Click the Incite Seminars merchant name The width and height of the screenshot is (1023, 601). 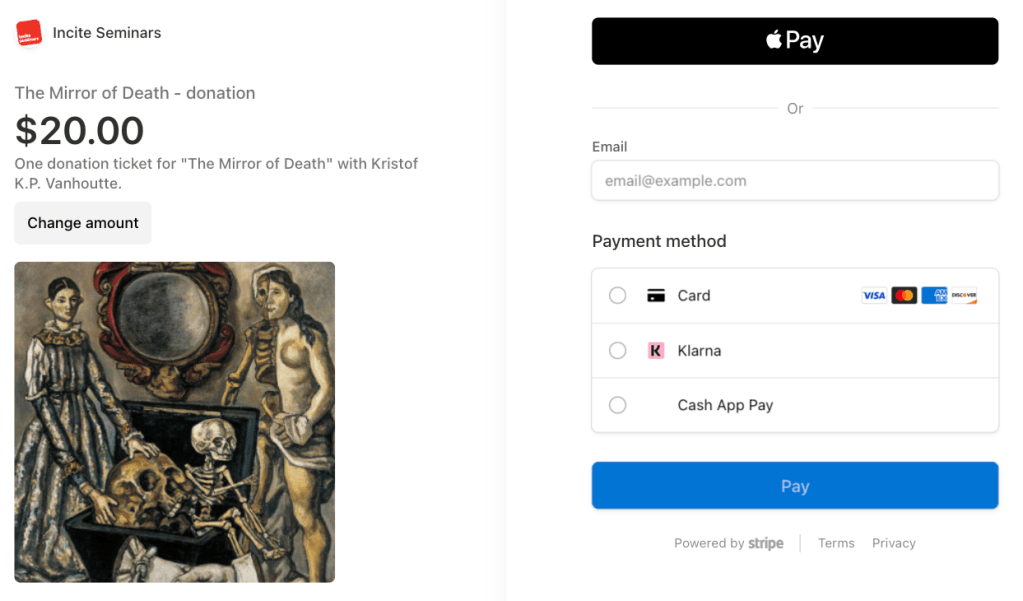point(107,33)
